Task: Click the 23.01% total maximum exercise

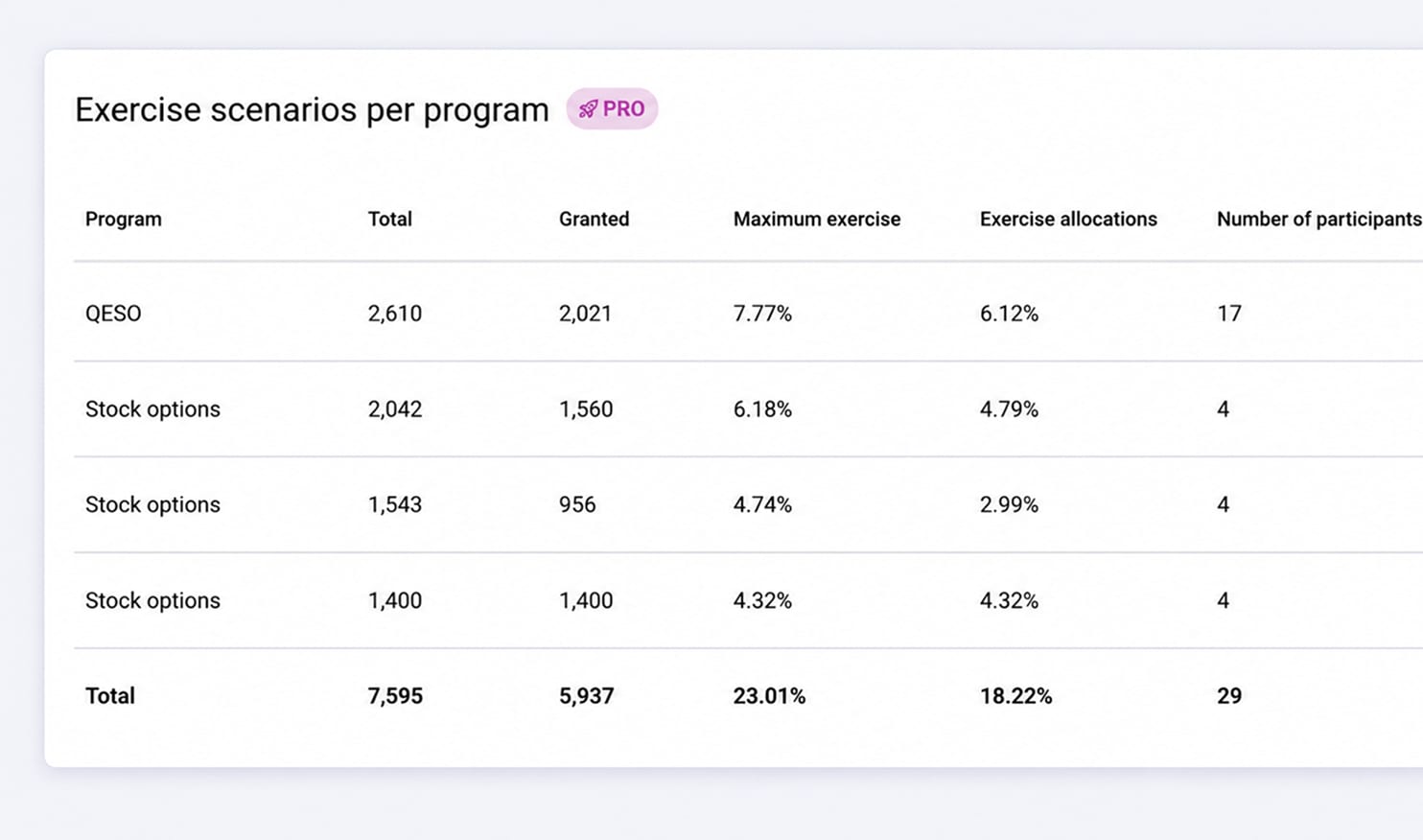Action: point(769,696)
